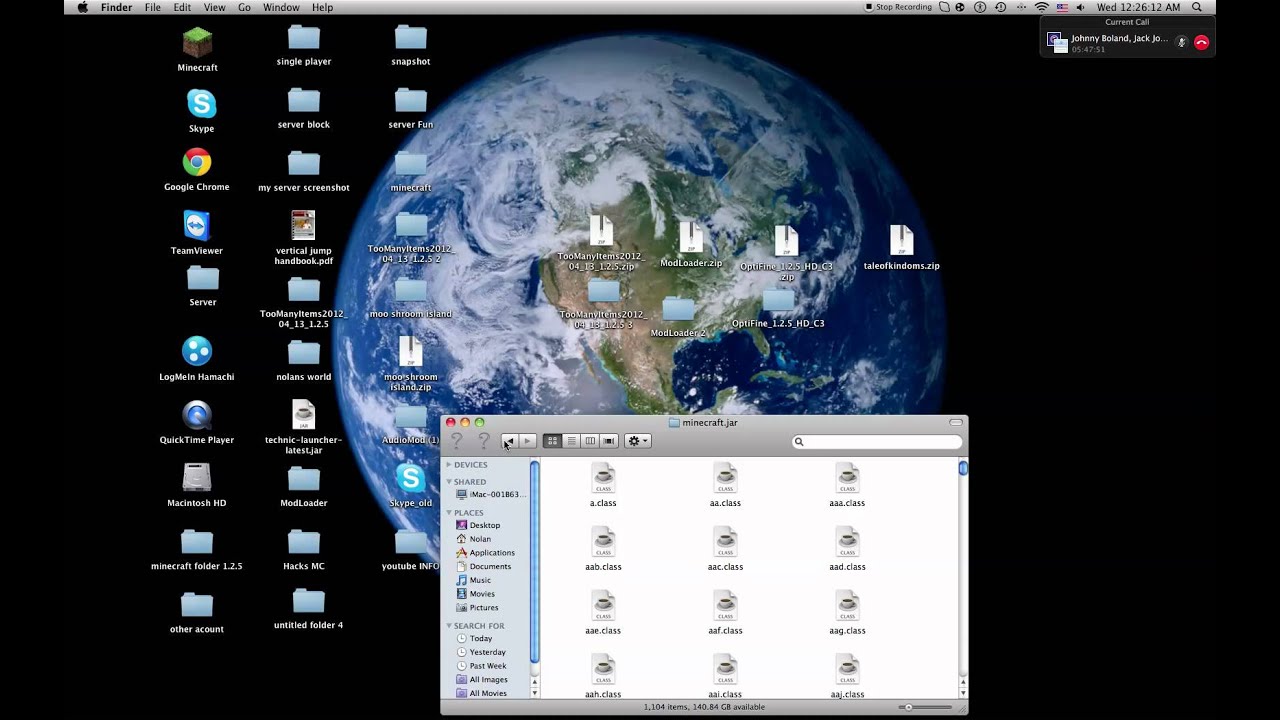Click the Wi-Fi status icon
1280x720 pixels.
click(x=1041, y=7)
